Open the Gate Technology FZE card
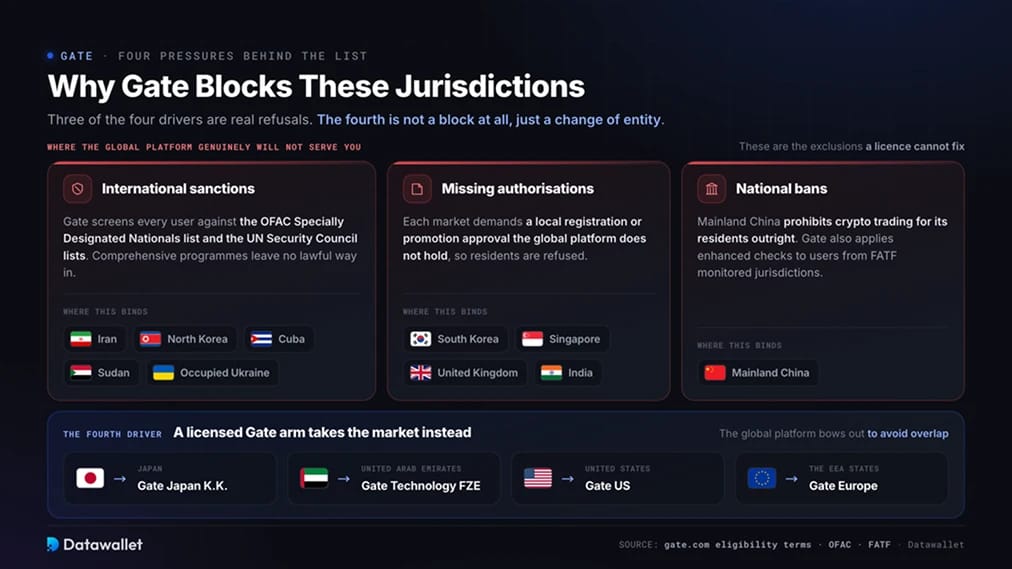The image size is (1012, 569). (394, 478)
